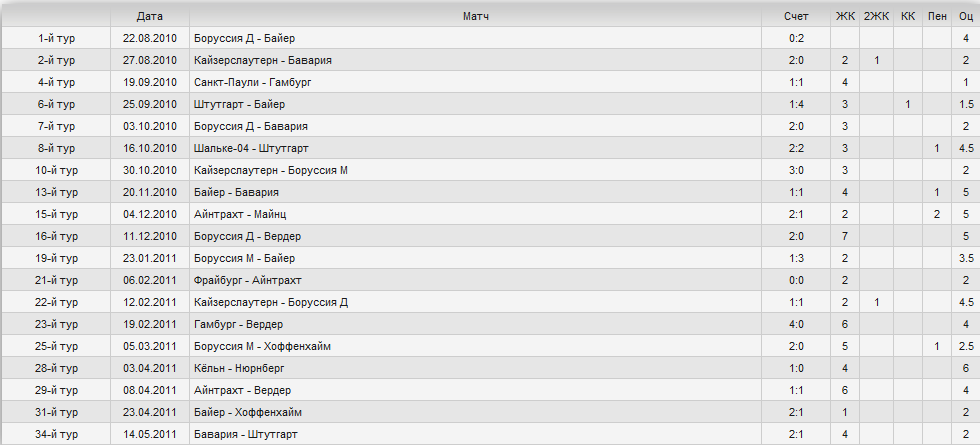Click the Матч column header
This screenshot has width=980, height=445.
click(476, 17)
